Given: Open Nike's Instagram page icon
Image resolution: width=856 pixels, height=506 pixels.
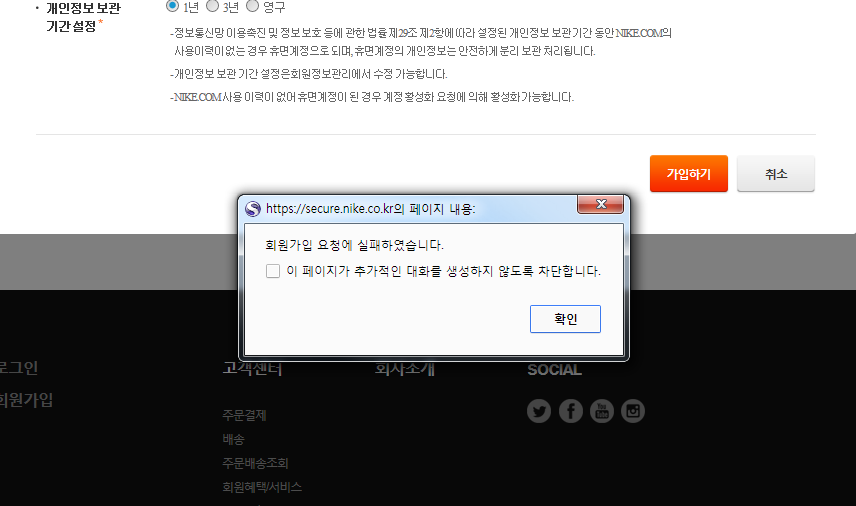Looking at the screenshot, I should 633,411.
